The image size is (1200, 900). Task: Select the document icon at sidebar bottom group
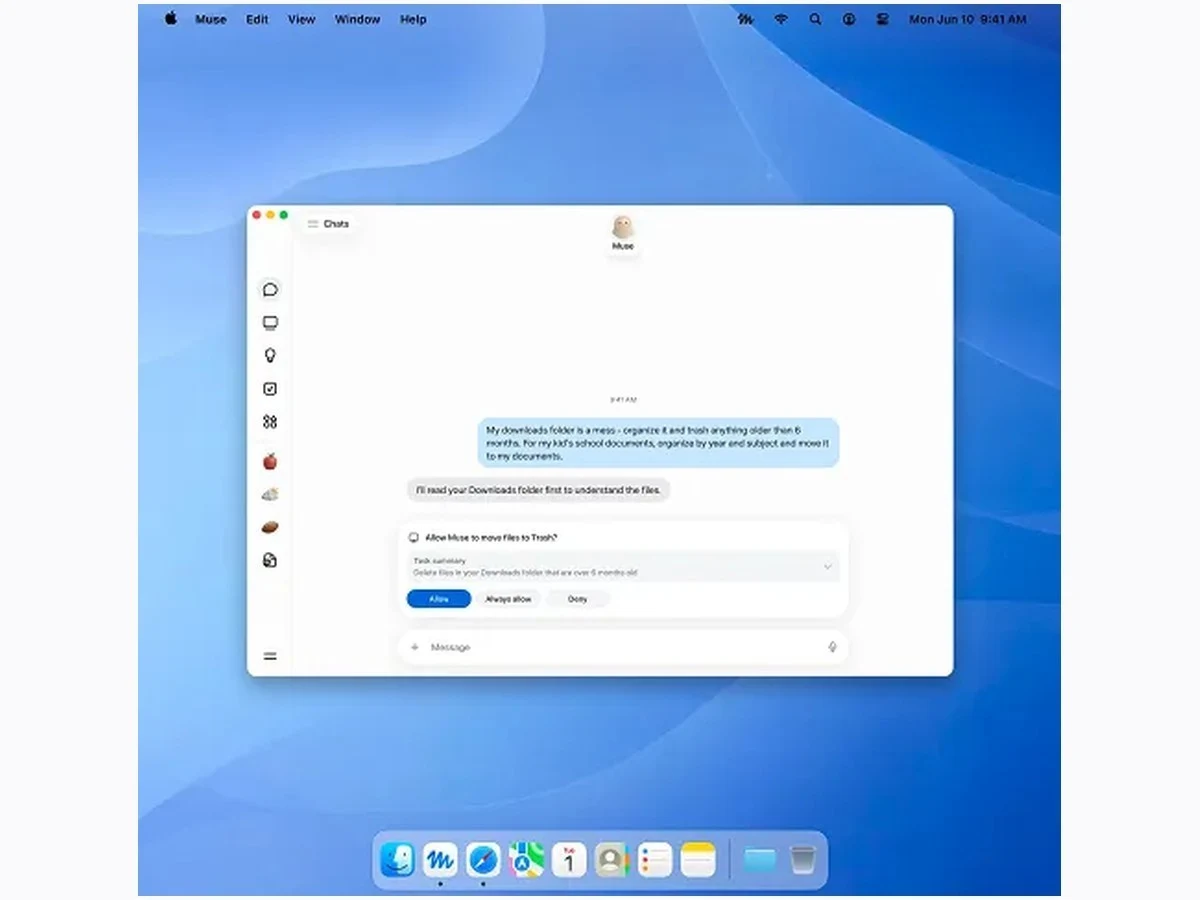[x=270, y=561]
